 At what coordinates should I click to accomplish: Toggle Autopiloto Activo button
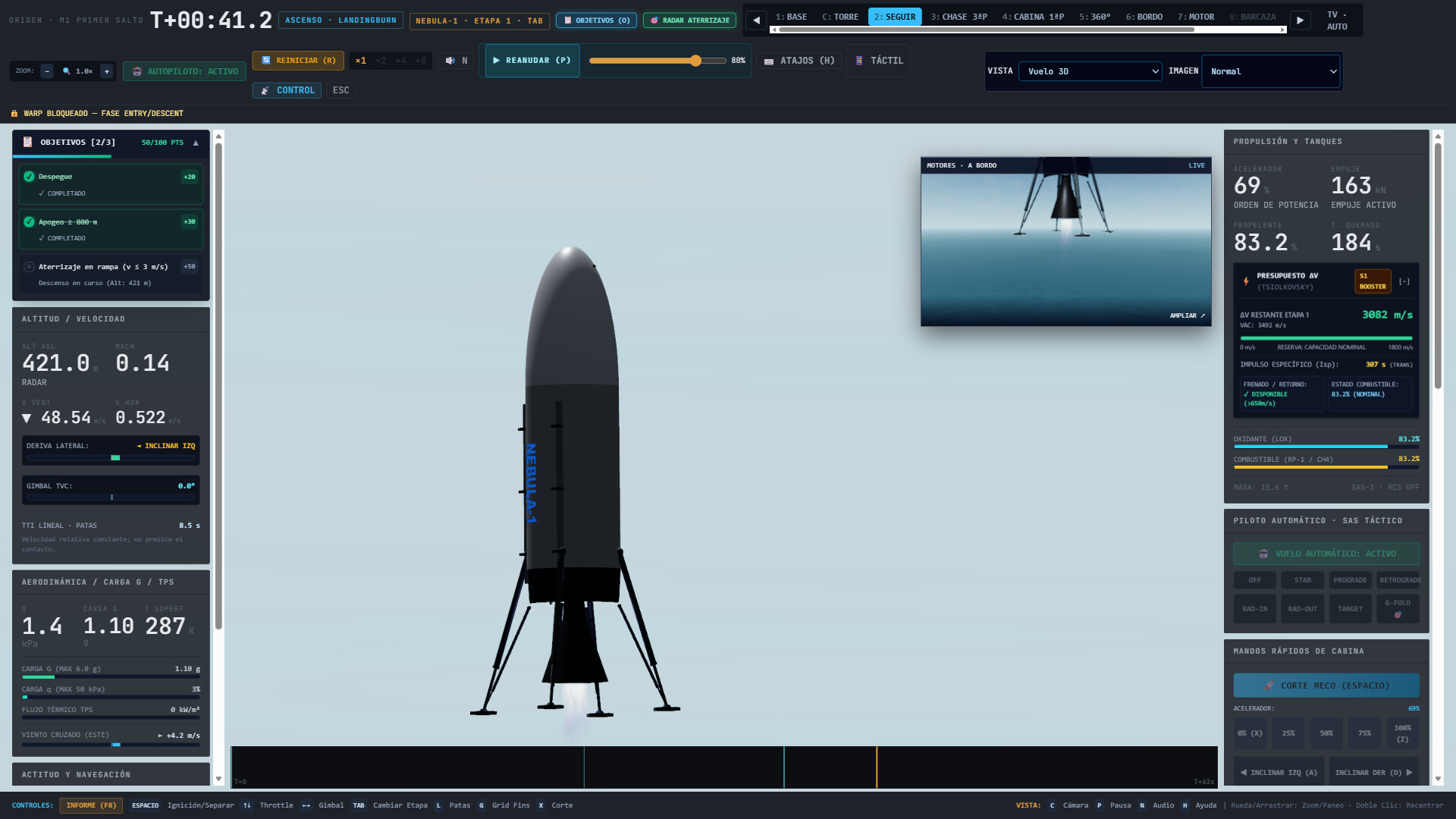point(184,71)
